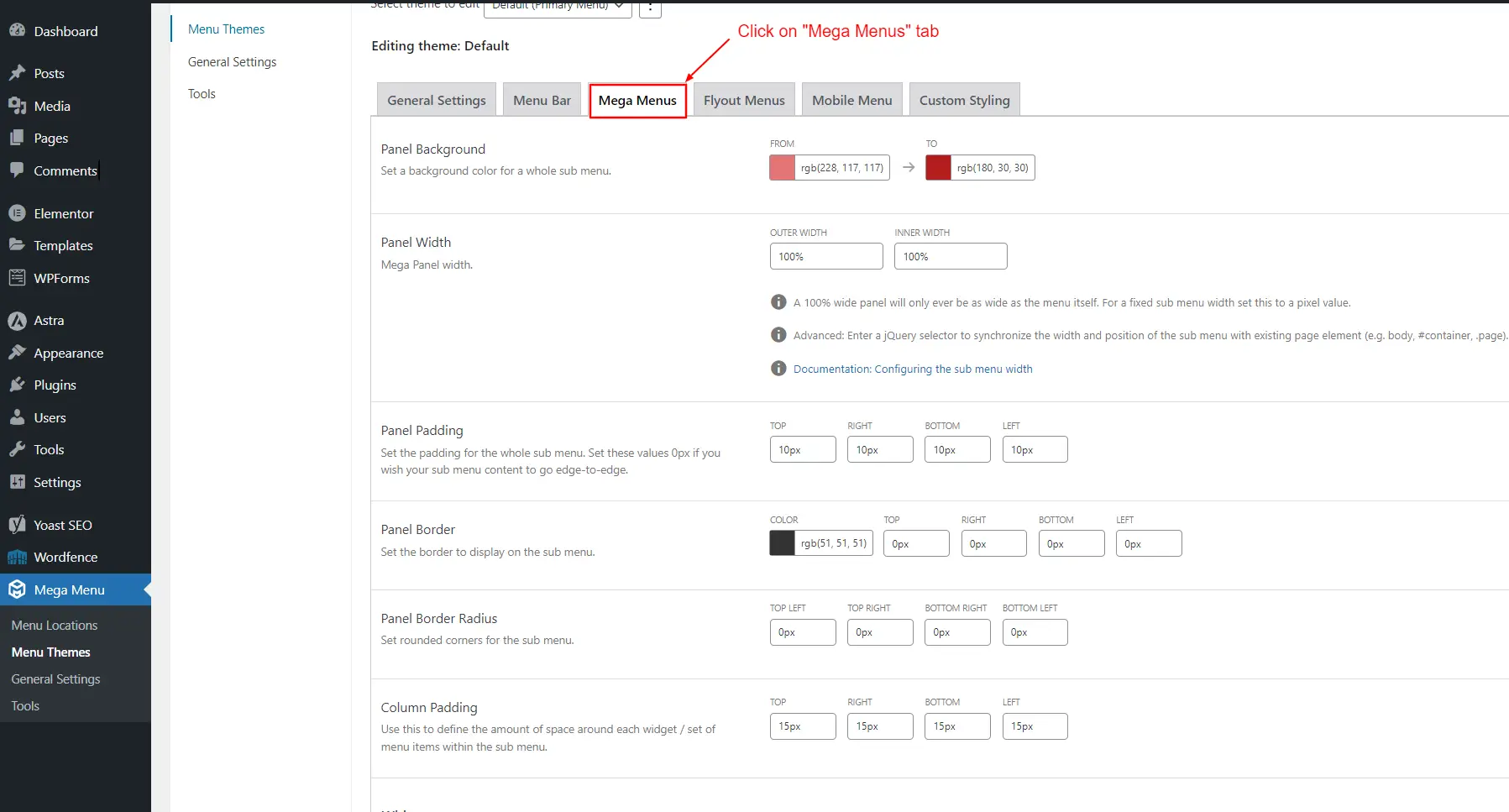Open the theme selector dropdown
1509x812 pixels.
click(557, 7)
